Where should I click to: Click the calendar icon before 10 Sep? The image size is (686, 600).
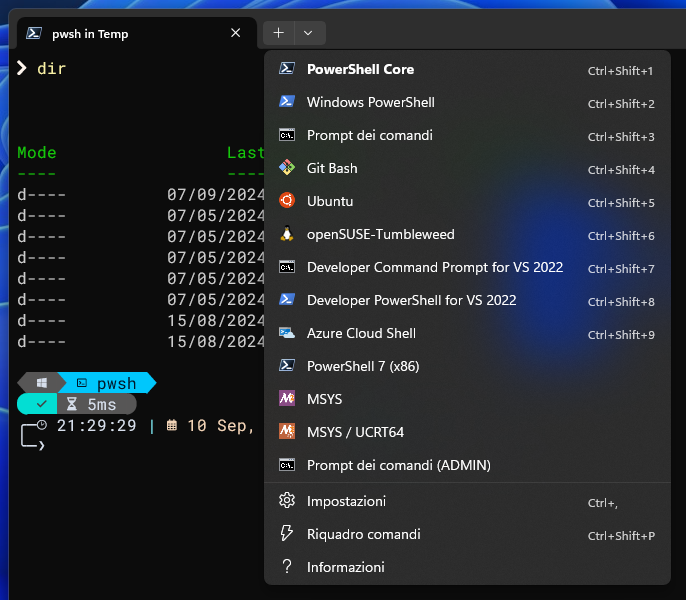pyautogui.click(x=172, y=425)
